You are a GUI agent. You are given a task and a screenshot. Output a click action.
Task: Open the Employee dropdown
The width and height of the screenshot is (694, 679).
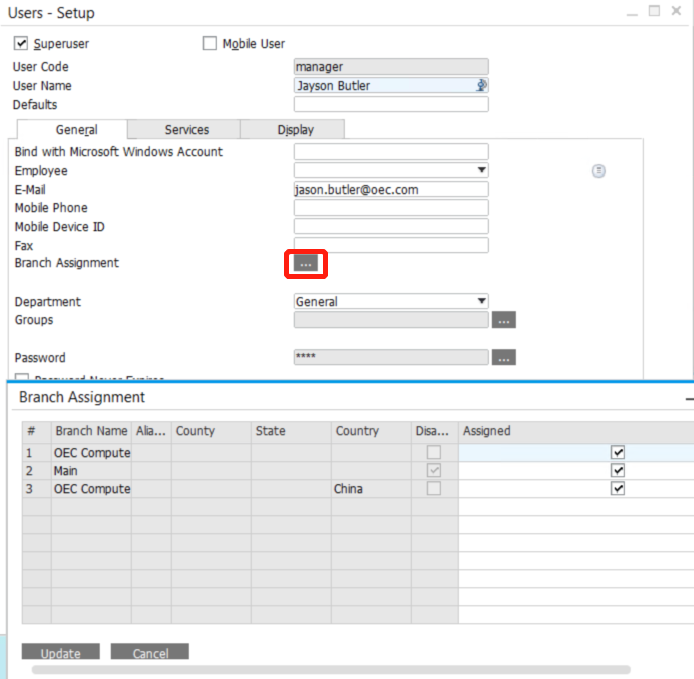click(482, 170)
